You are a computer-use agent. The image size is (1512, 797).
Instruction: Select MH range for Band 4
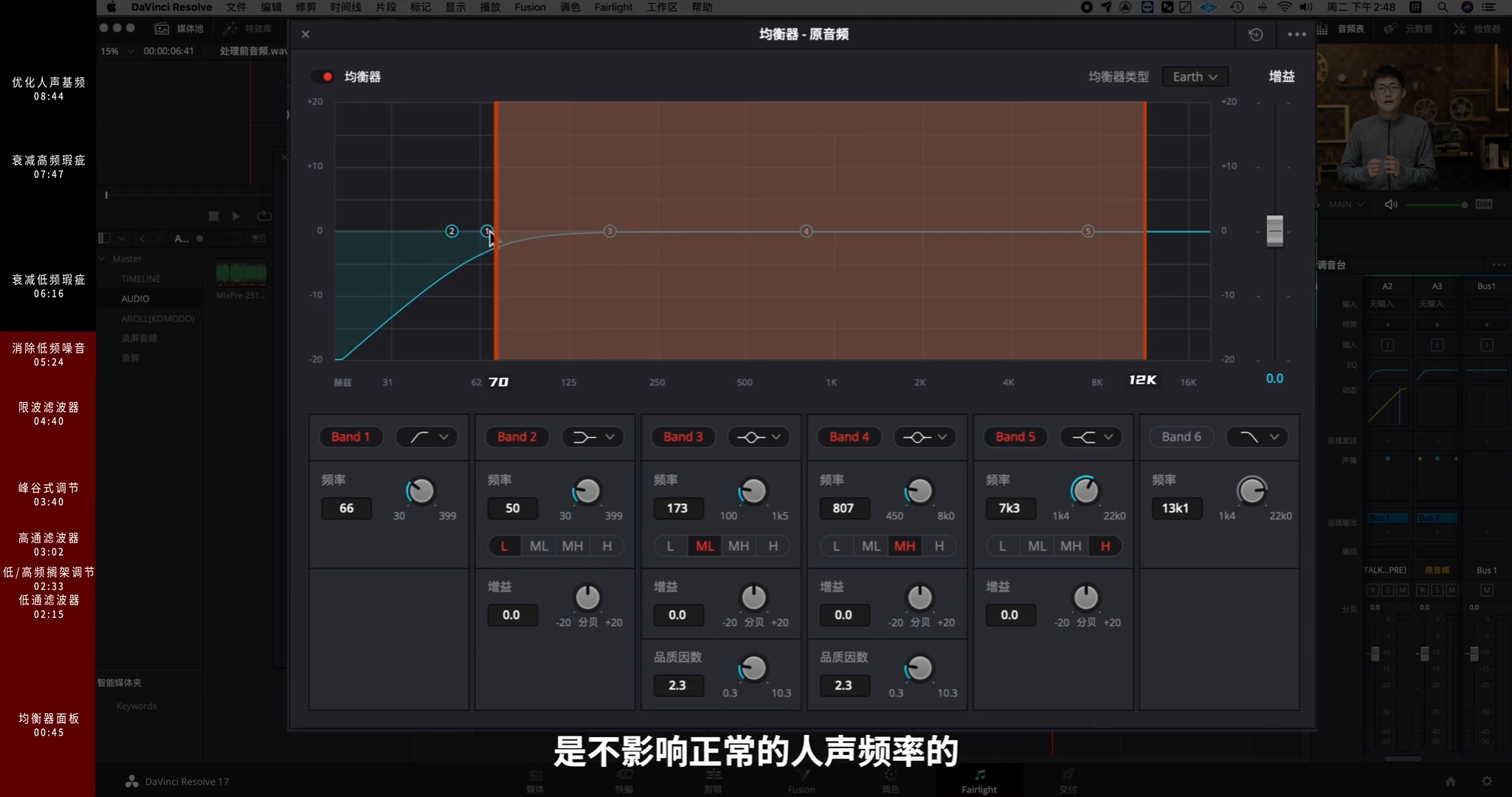[x=905, y=546]
